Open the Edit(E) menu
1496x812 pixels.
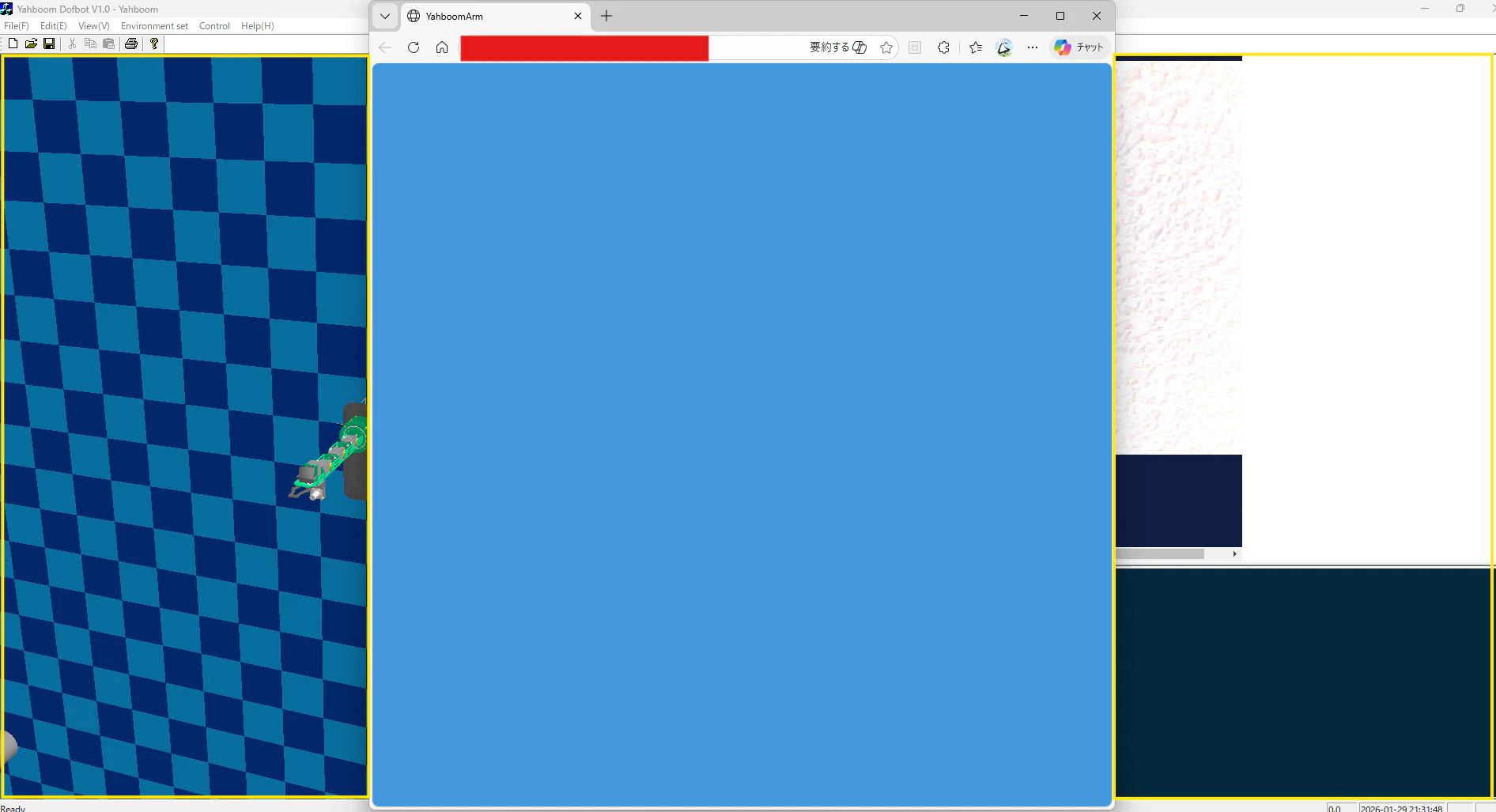(54, 26)
